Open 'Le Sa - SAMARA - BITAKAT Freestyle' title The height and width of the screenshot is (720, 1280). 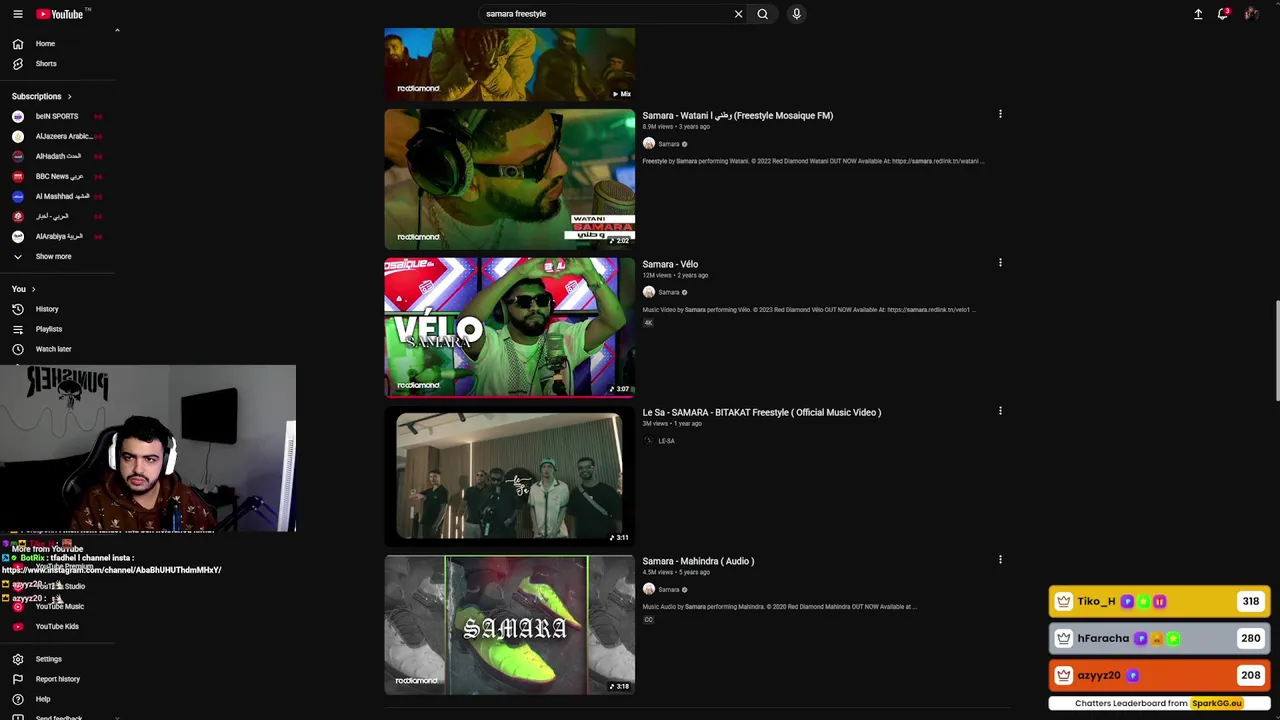761,412
